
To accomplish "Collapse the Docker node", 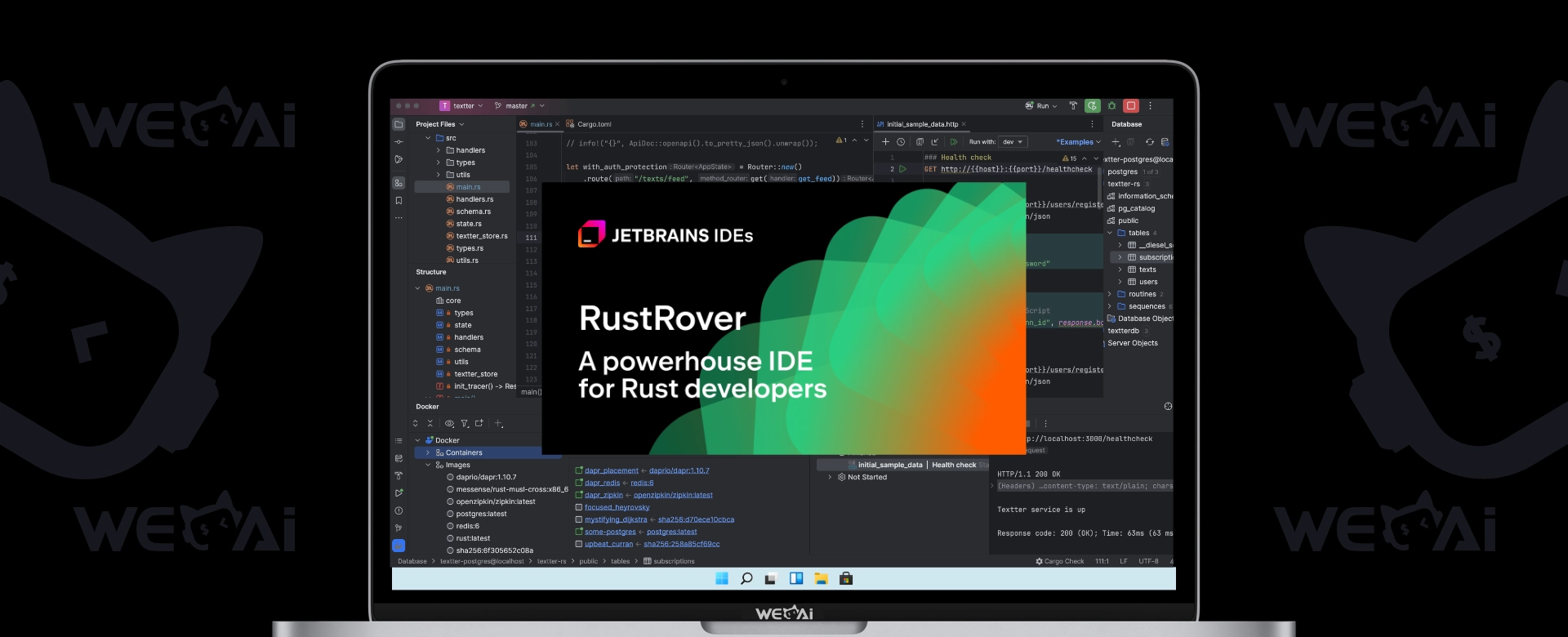I will click(x=417, y=440).
